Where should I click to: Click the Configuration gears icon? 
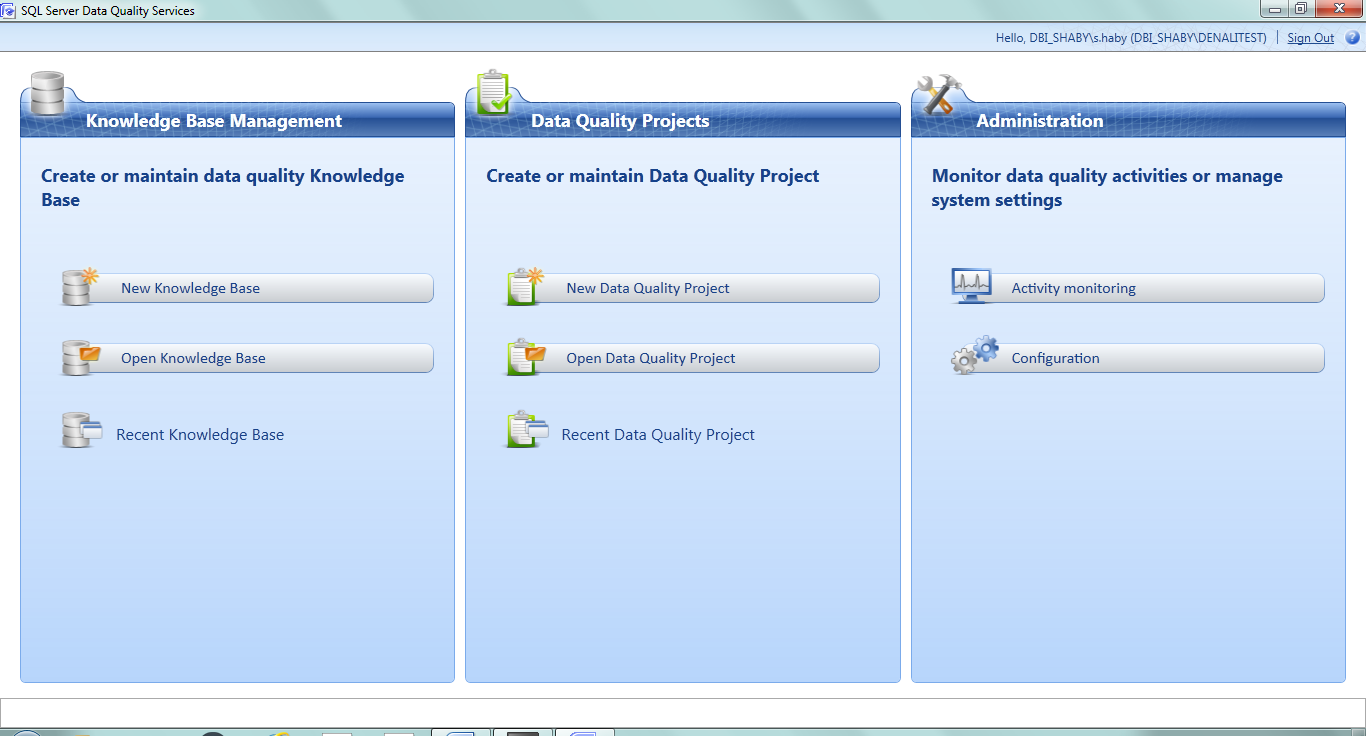[x=975, y=355]
